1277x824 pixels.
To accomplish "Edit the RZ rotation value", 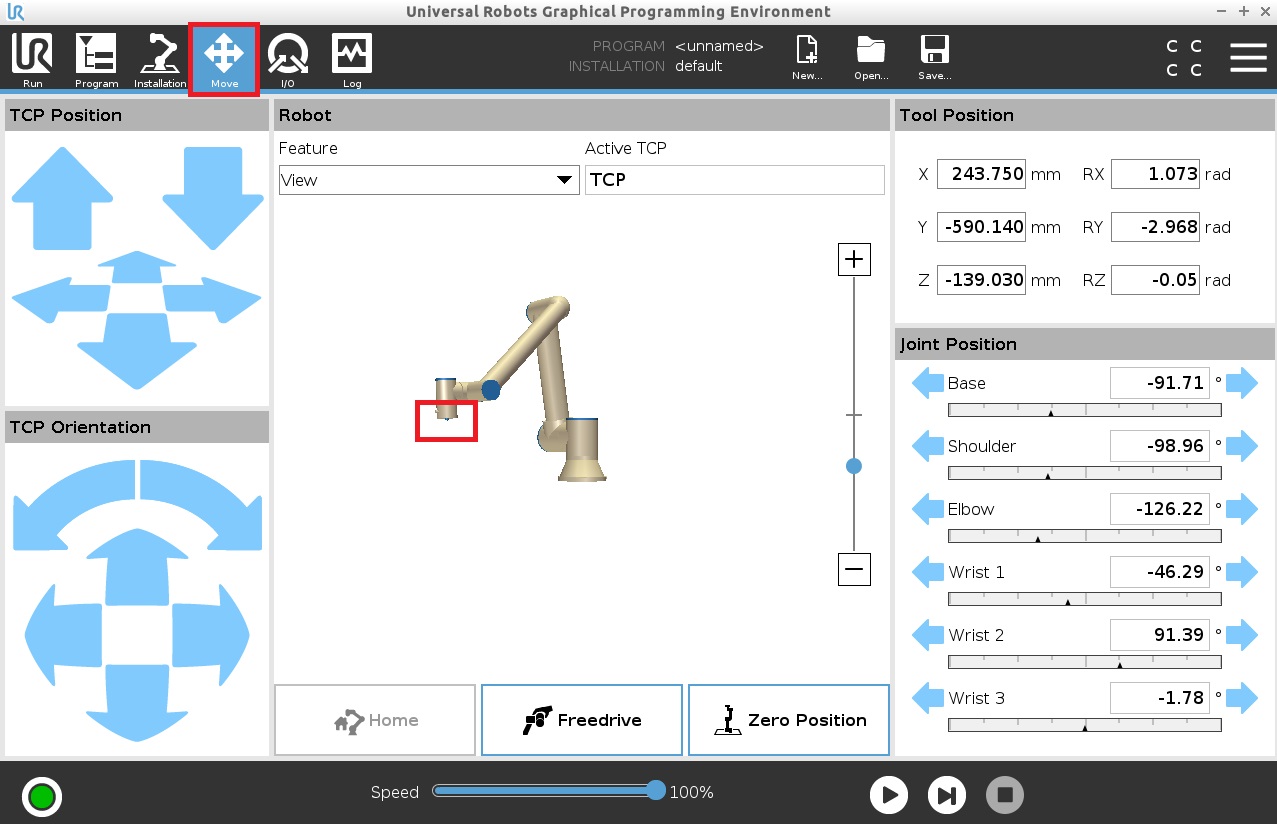I will (1155, 280).
